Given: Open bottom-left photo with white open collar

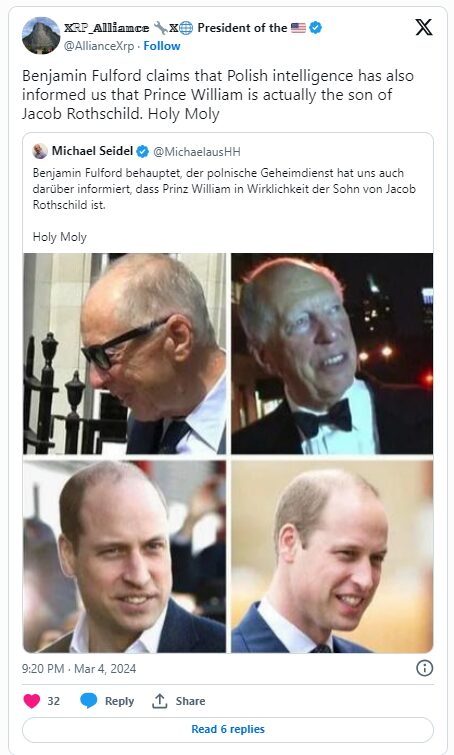Looking at the screenshot, I should [124, 557].
